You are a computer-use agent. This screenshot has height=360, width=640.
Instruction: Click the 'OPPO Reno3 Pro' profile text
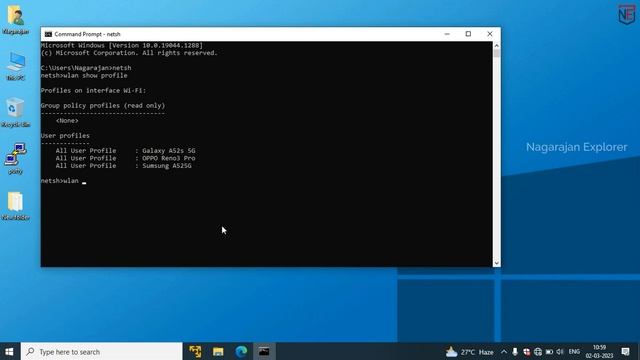click(169, 158)
